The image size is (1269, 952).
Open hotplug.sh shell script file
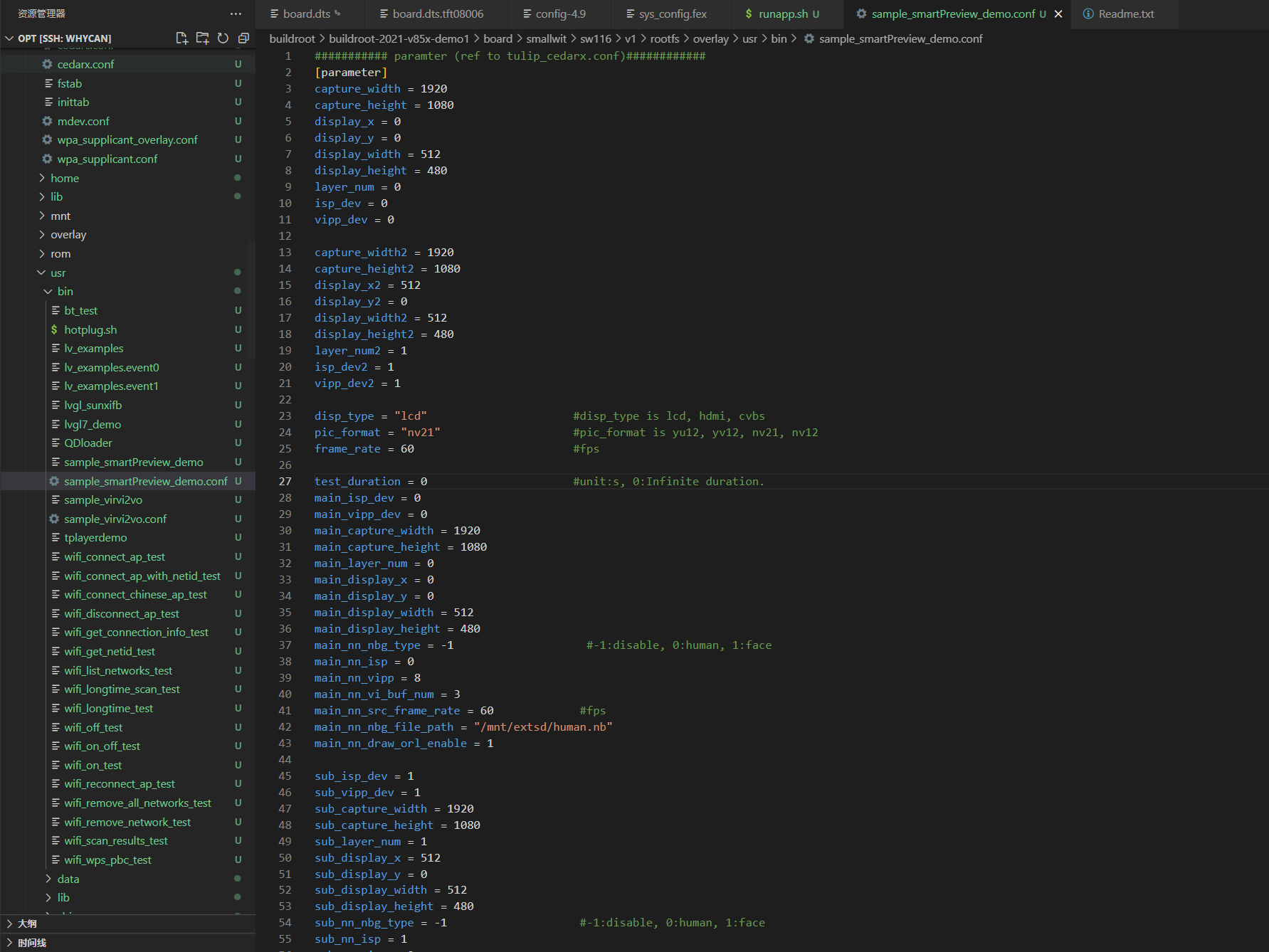click(x=90, y=329)
